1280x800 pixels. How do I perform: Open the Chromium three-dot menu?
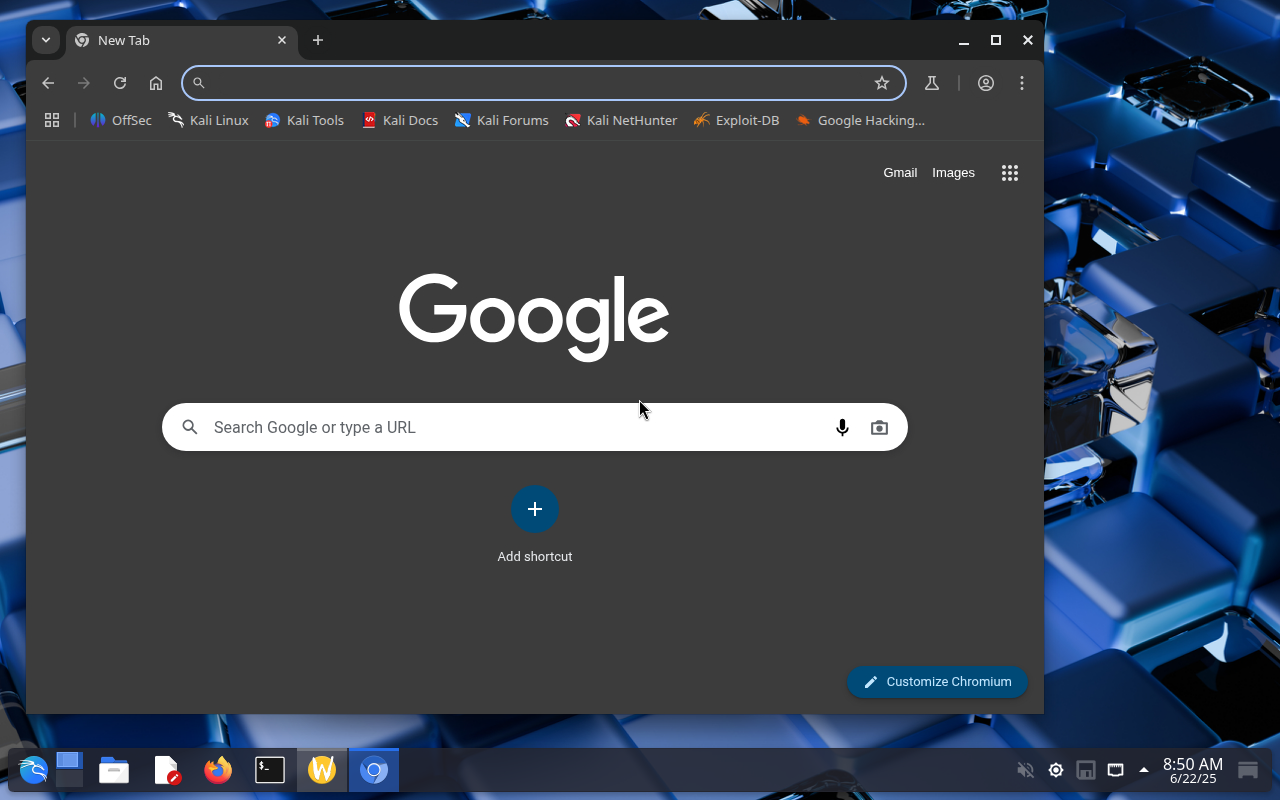pyautogui.click(x=1022, y=83)
